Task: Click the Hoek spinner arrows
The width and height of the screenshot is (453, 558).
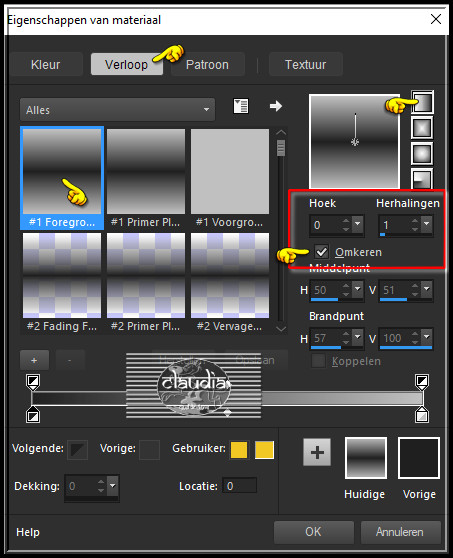Action: [346, 225]
